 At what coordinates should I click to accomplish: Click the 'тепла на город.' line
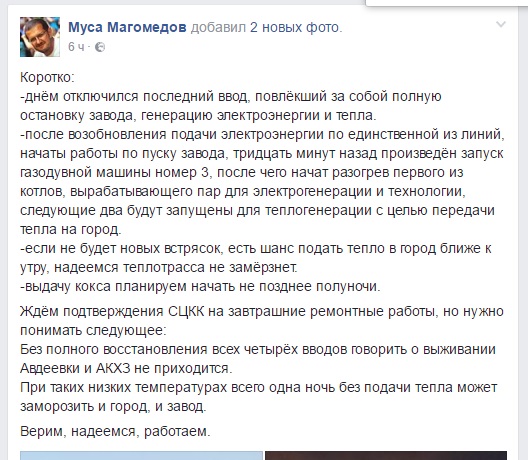coord(71,230)
